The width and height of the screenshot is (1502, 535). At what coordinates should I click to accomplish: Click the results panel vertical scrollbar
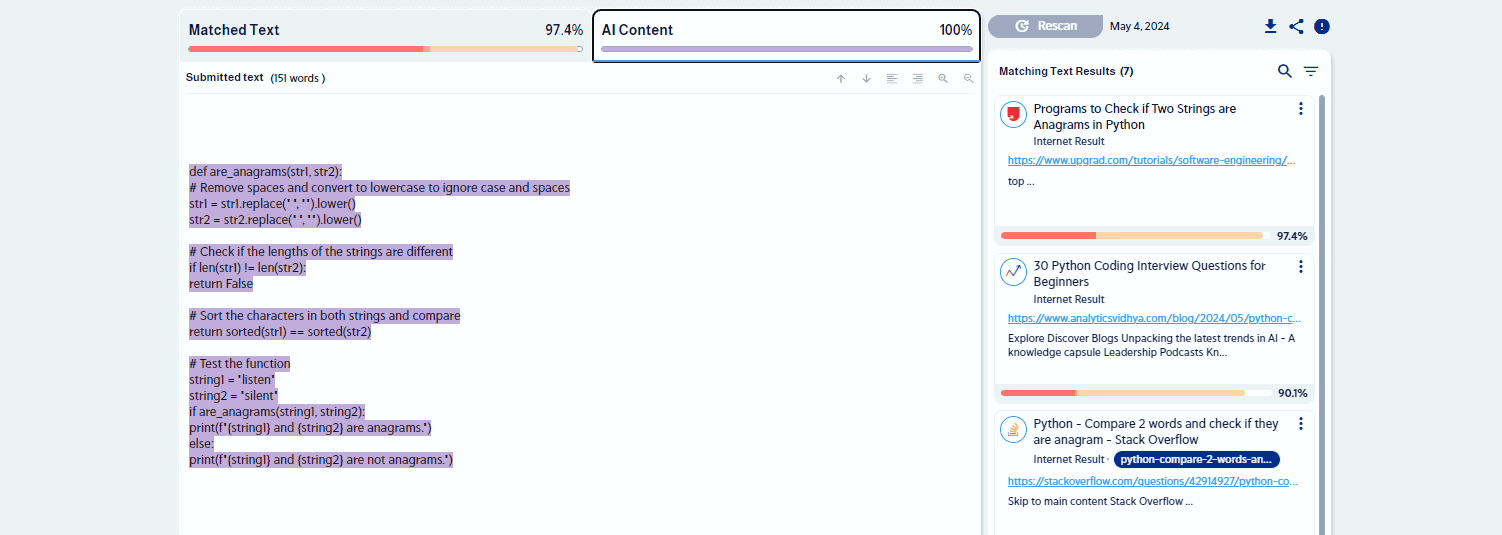[x=1321, y=300]
